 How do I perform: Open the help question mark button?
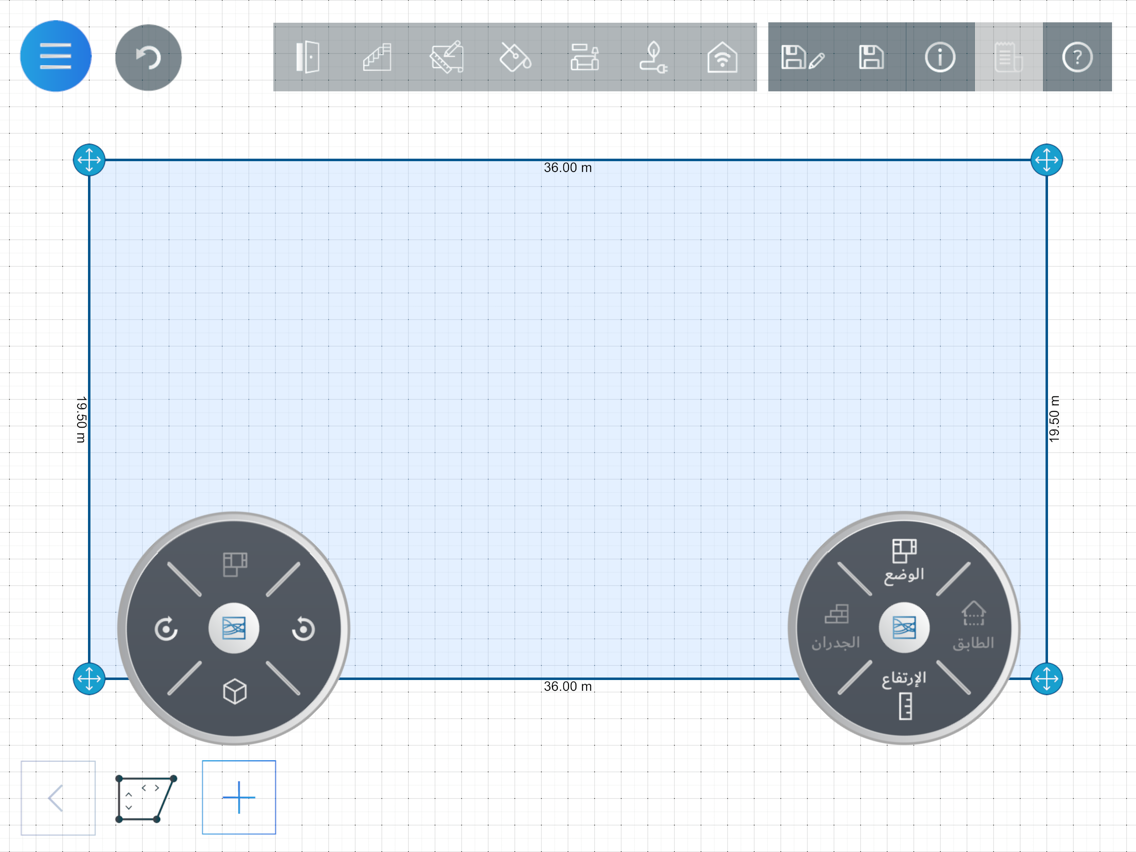pyautogui.click(x=1077, y=57)
